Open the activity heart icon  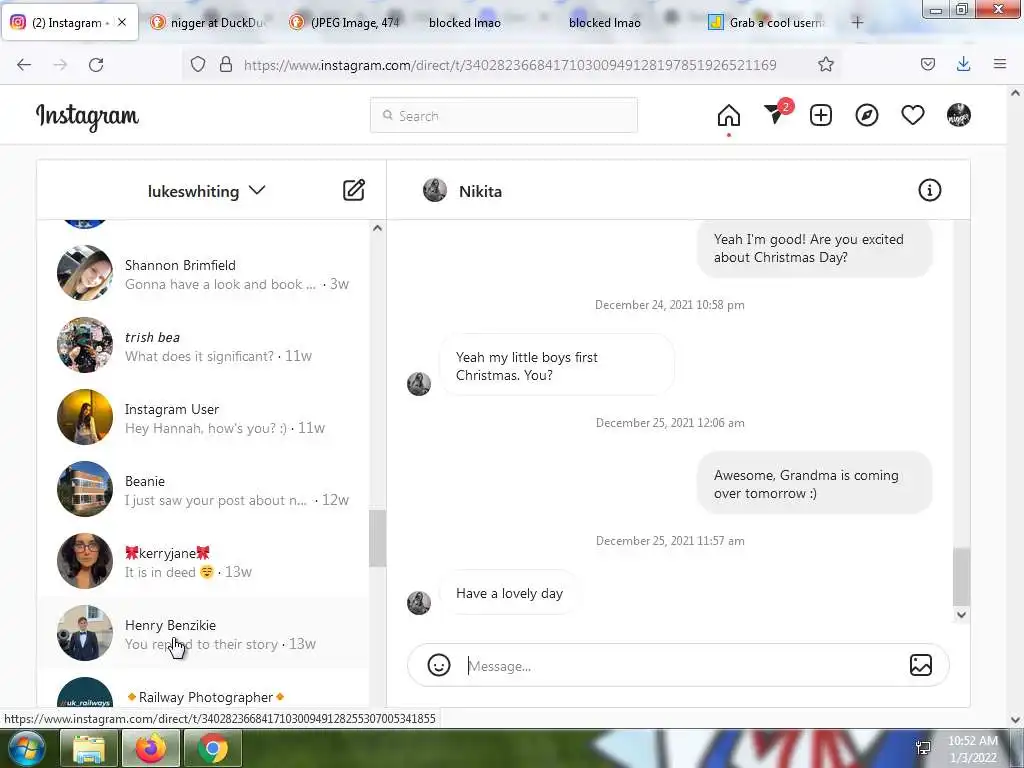tap(913, 116)
